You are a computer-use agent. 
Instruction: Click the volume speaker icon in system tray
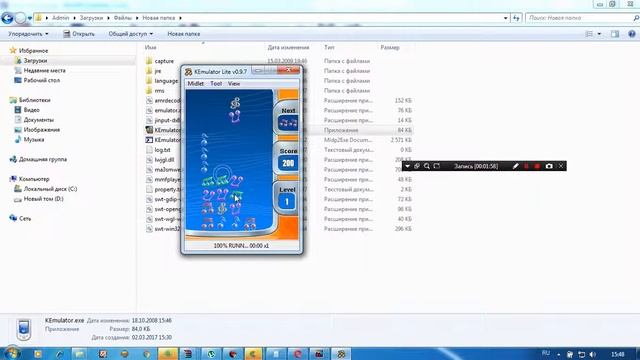[593, 354]
